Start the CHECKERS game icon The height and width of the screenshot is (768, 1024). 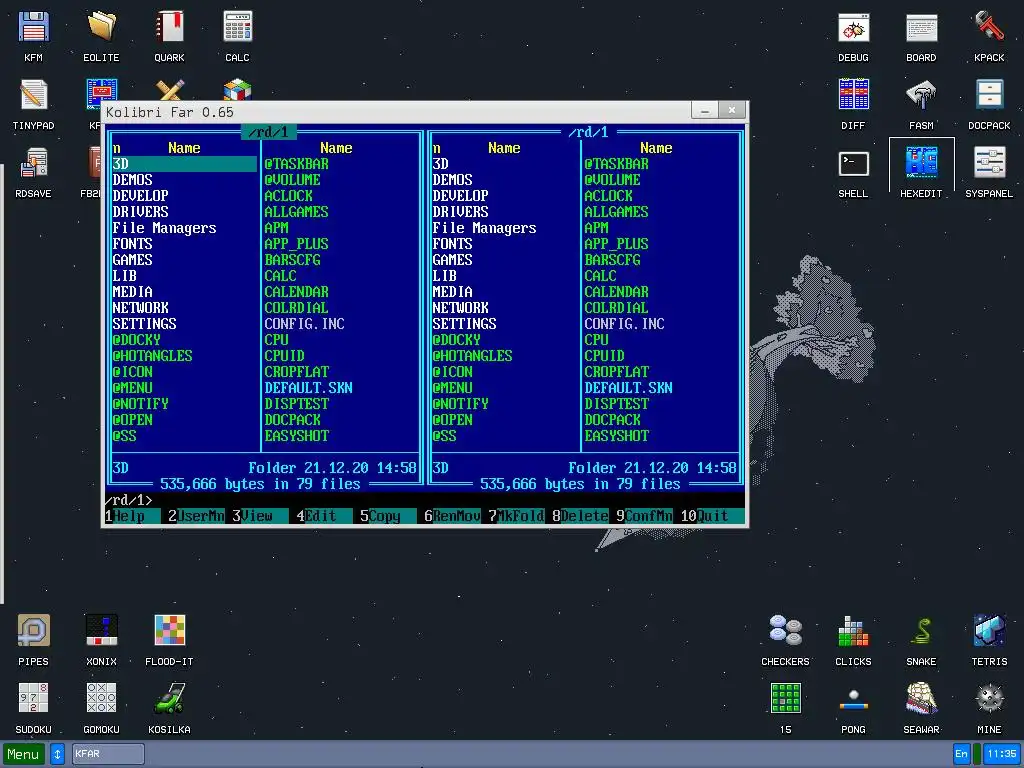786,640
